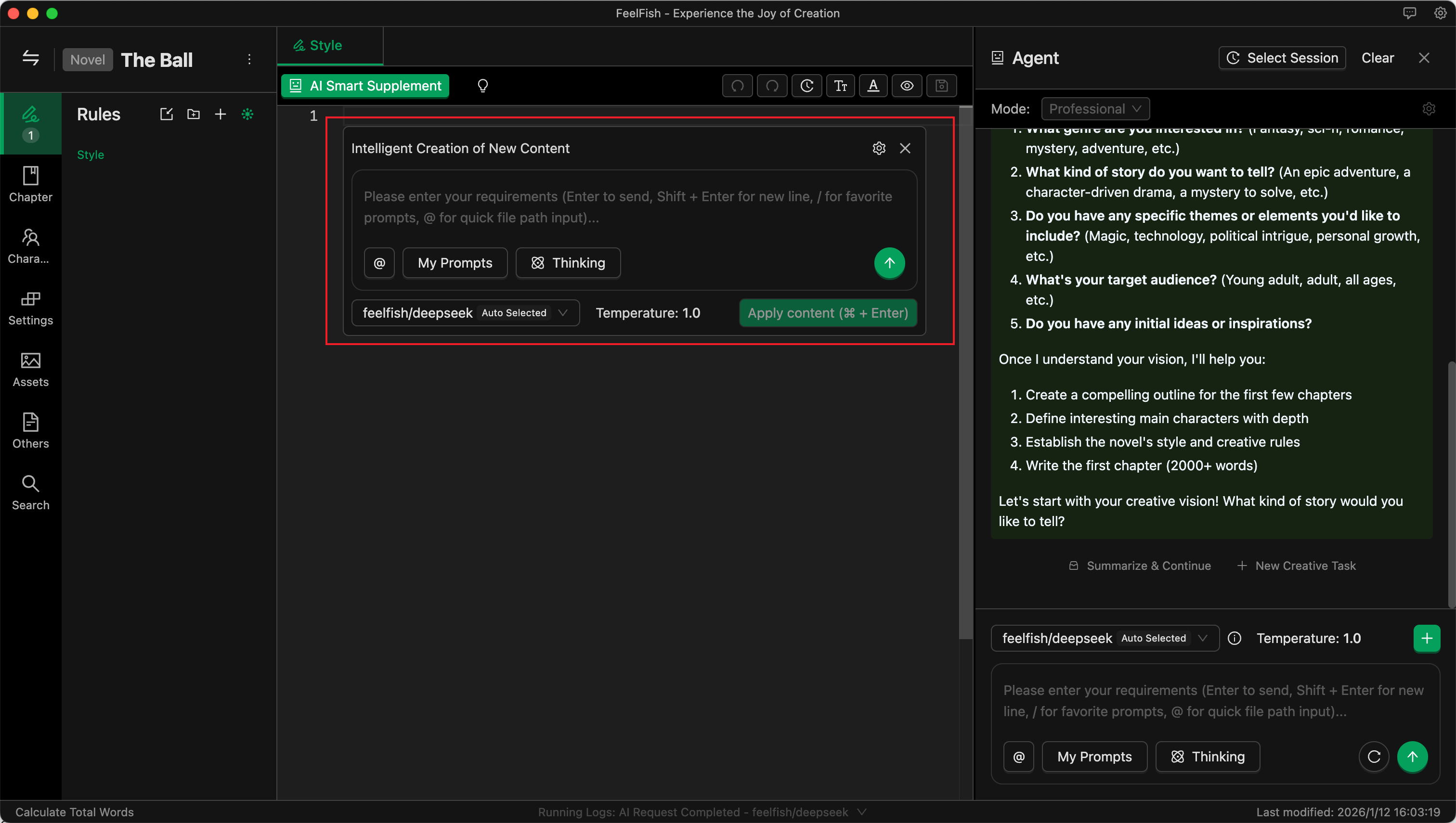The image size is (1456, 823).
Task: Toggle Thinking in the creation popup
Action: [x=568, y=263]
